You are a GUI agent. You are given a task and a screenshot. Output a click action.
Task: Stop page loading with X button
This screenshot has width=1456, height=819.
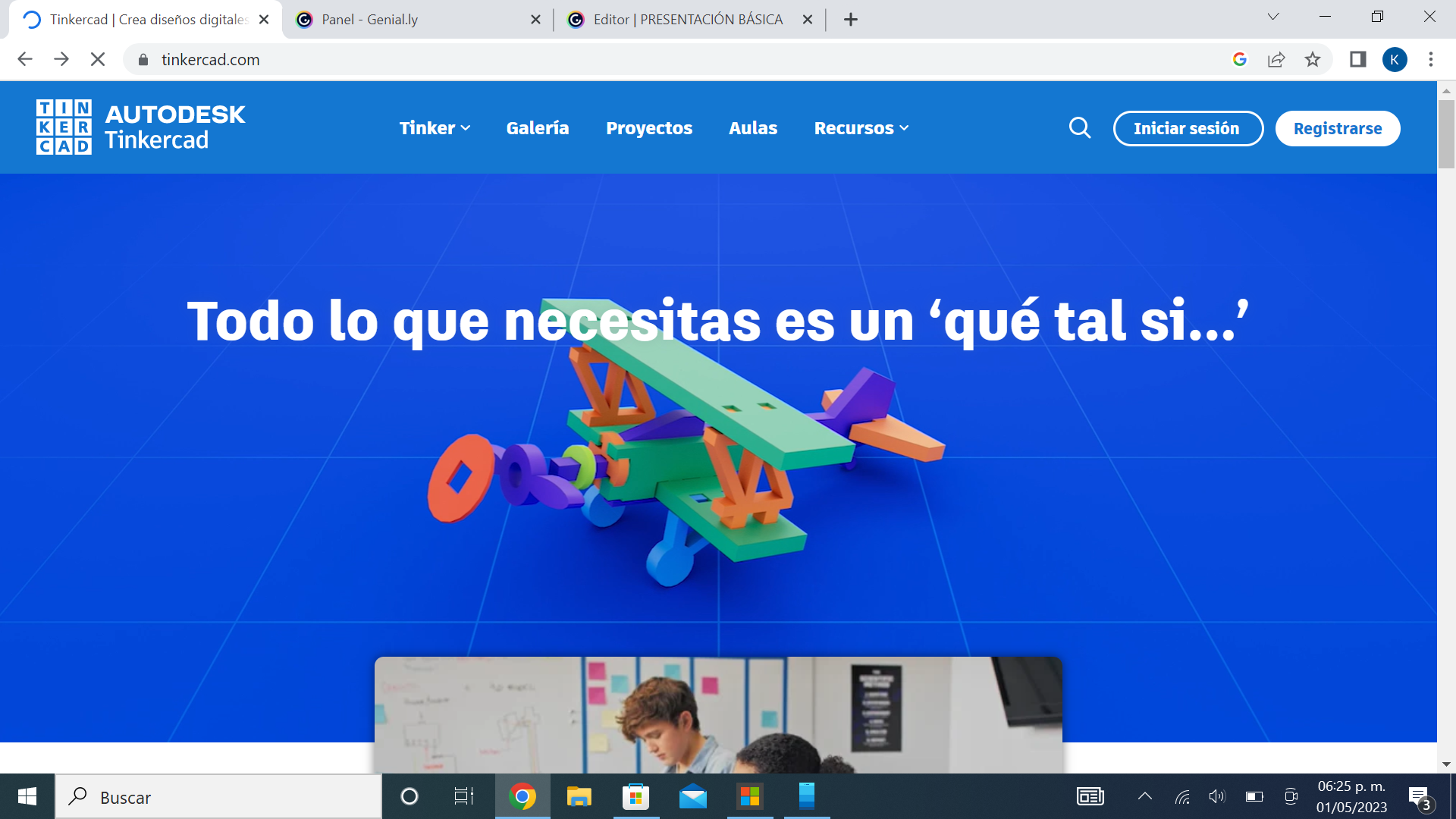98,59
